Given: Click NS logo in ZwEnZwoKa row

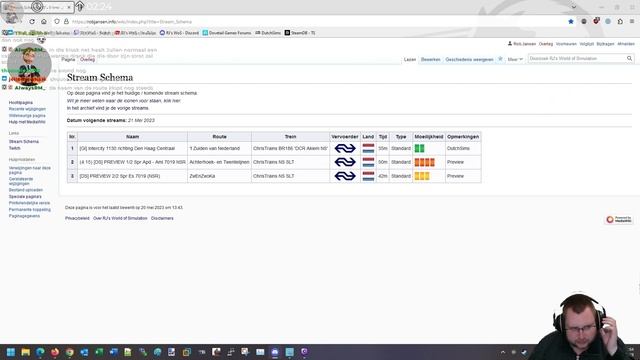Looking at the screenshot, I should (x=345, y=176).
